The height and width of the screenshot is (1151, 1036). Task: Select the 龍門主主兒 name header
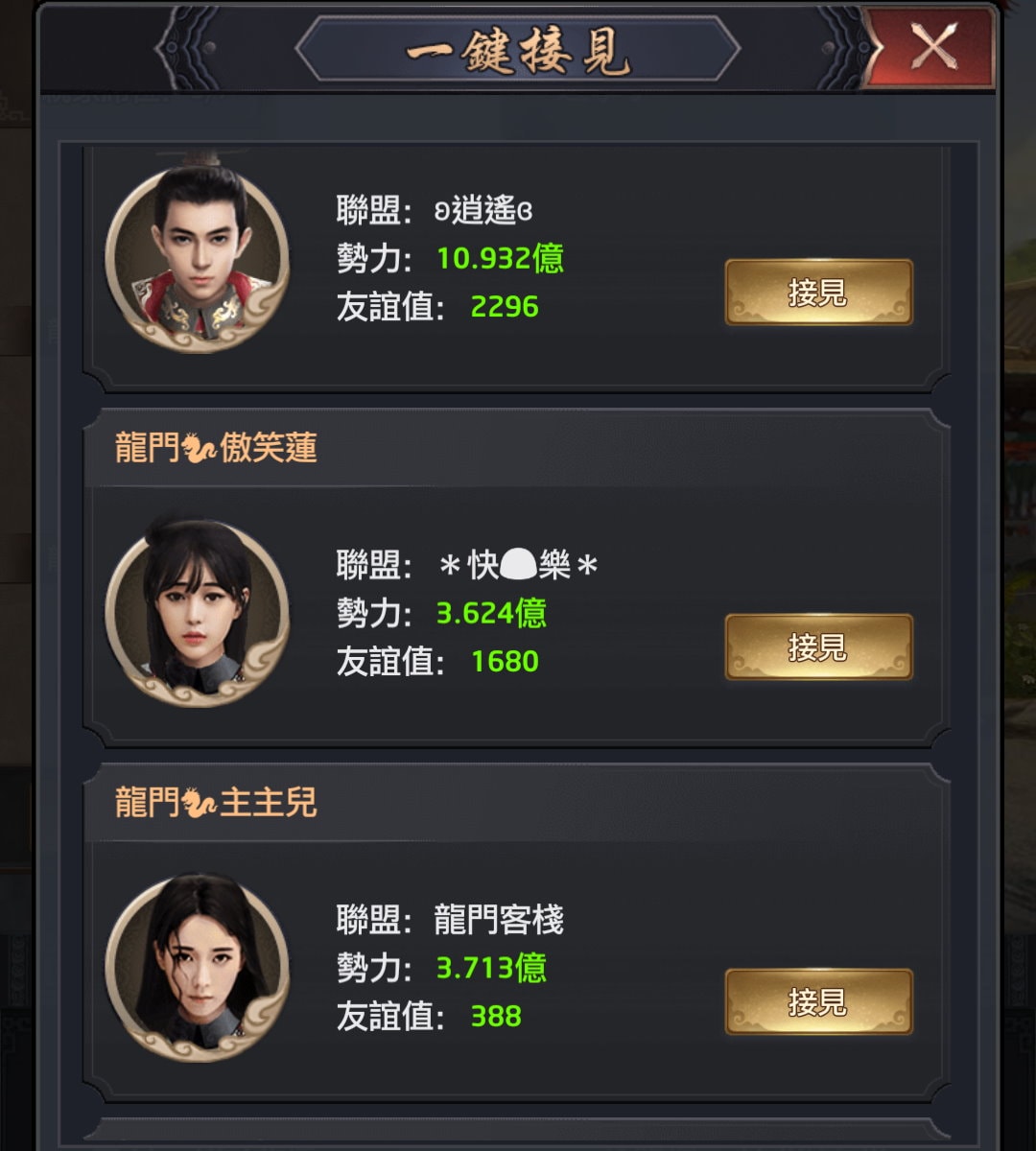pos(216,803)
